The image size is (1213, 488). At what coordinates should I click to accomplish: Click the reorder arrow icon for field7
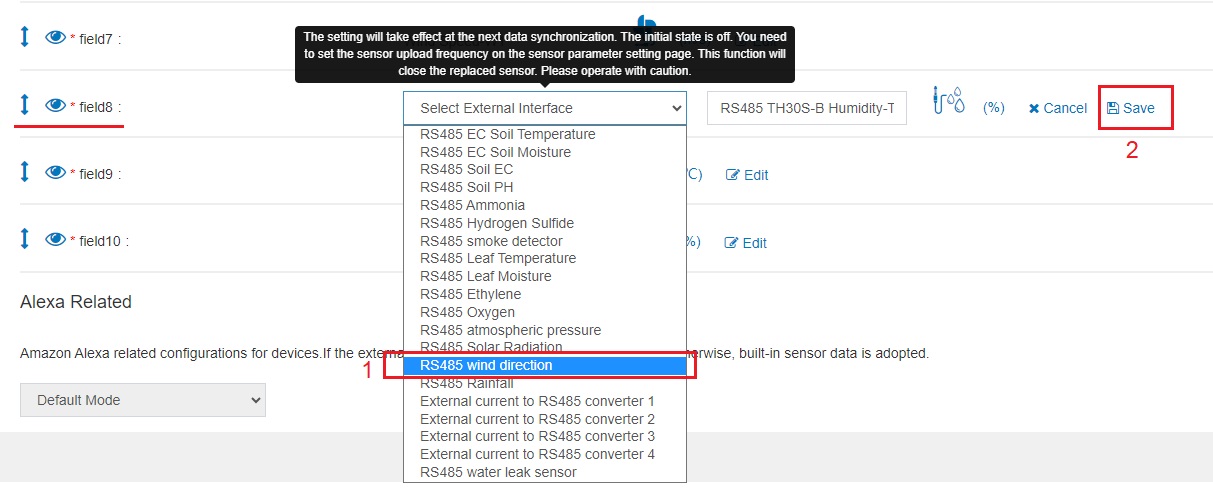pos(25,37)
